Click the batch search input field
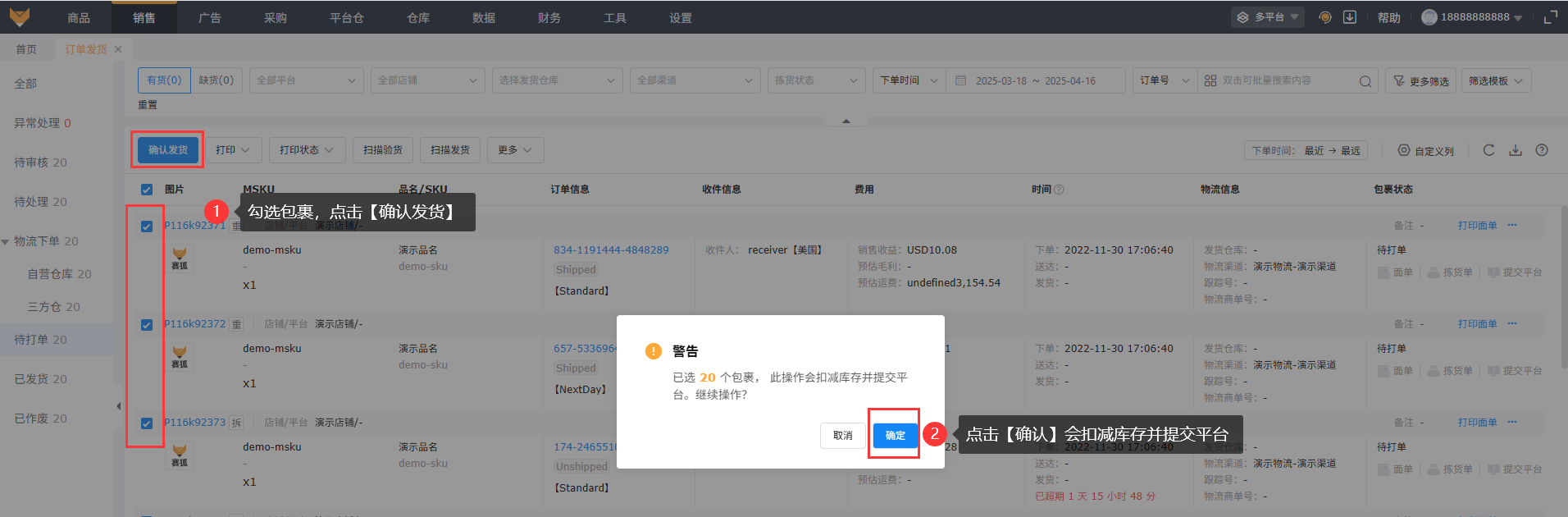 pos(1288,80)
